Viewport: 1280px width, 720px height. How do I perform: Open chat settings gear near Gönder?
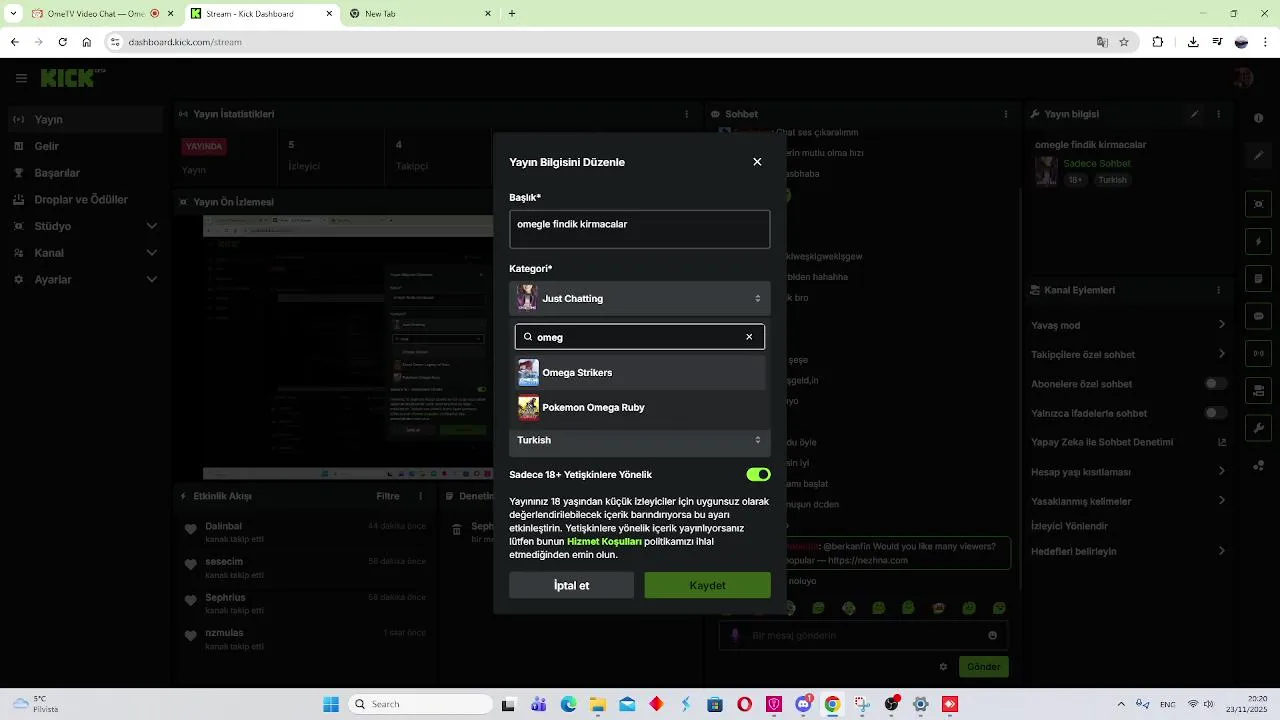coord(943,667)
